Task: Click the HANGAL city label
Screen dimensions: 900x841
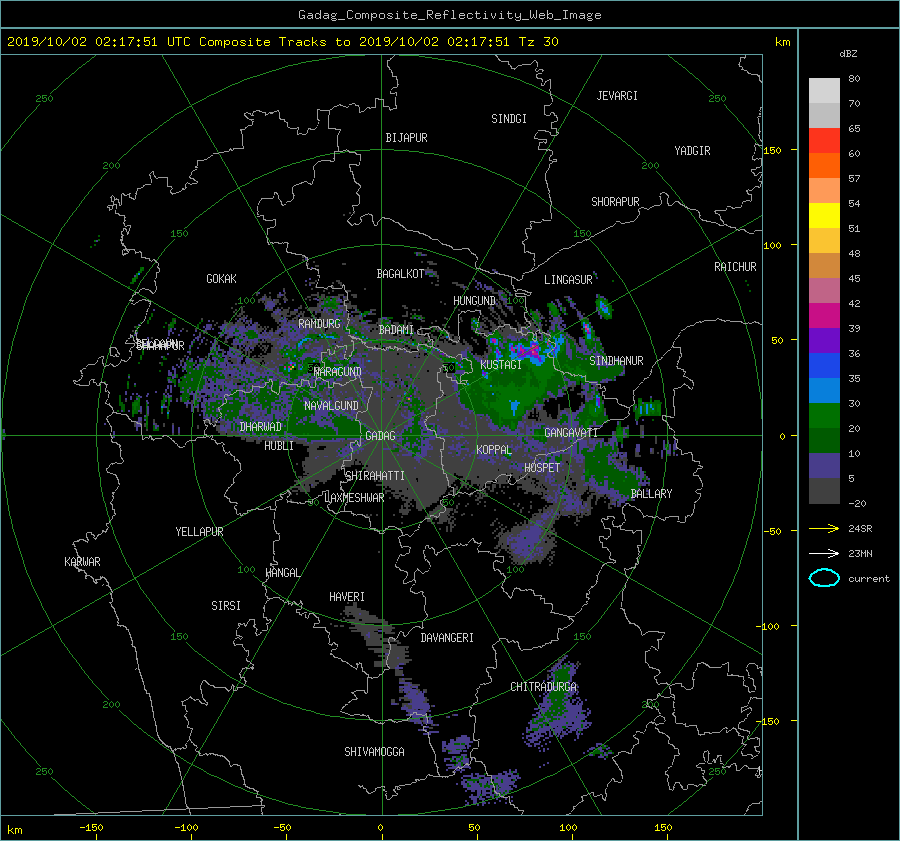Action: click(x=282, y=573)
